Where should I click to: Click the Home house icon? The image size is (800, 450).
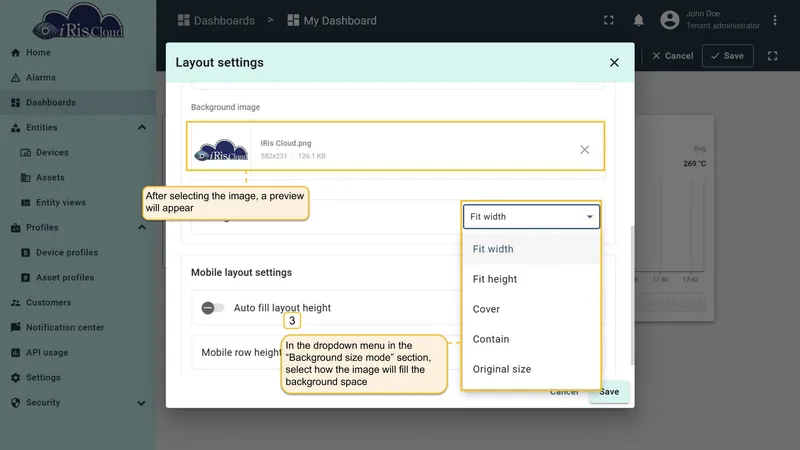15,53
